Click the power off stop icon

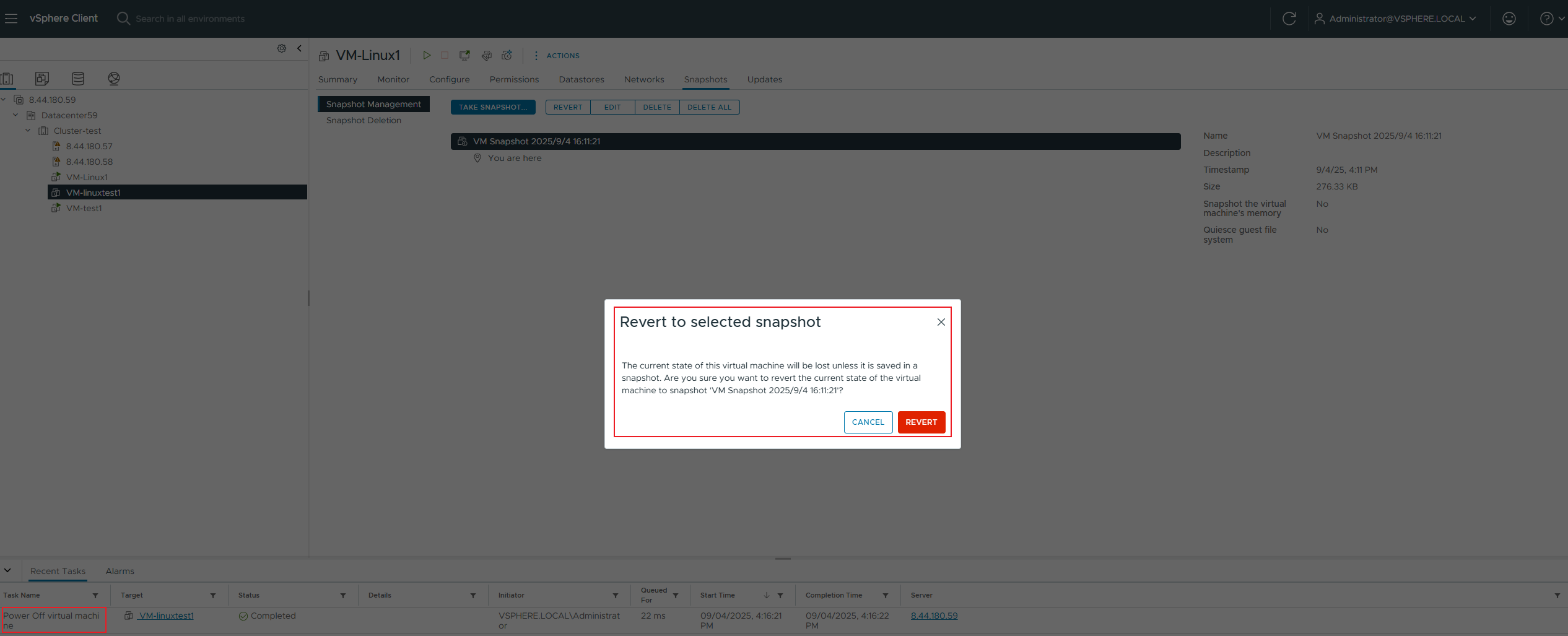click(x=445, y=55)
